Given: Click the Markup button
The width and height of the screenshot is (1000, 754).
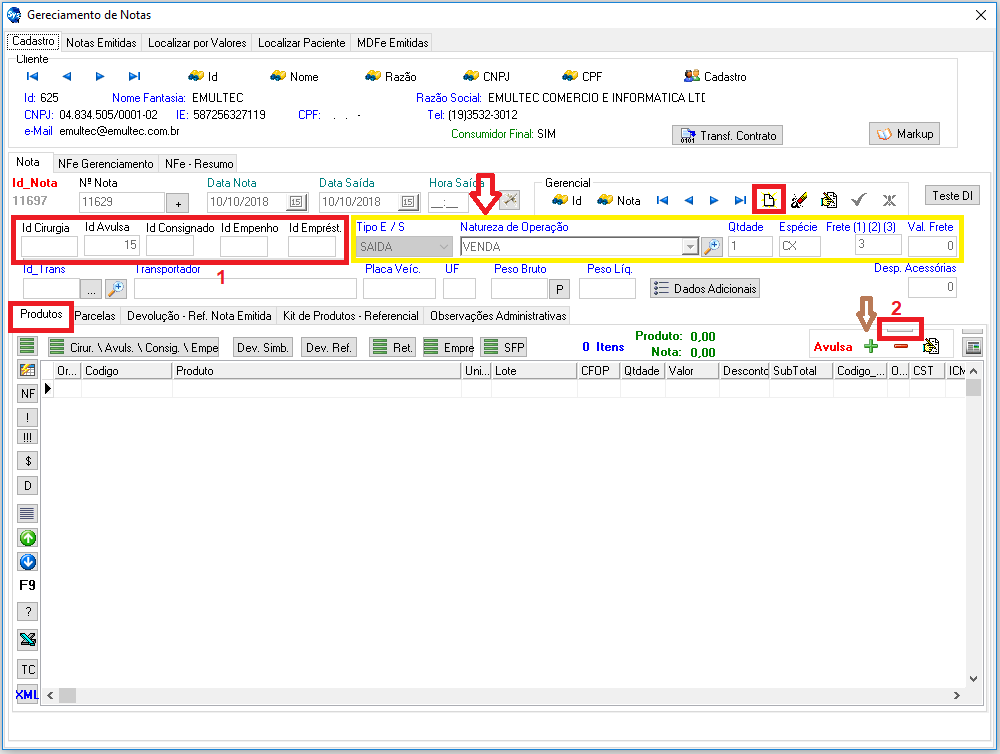Looking at the screenshot, I should [904, 134].
